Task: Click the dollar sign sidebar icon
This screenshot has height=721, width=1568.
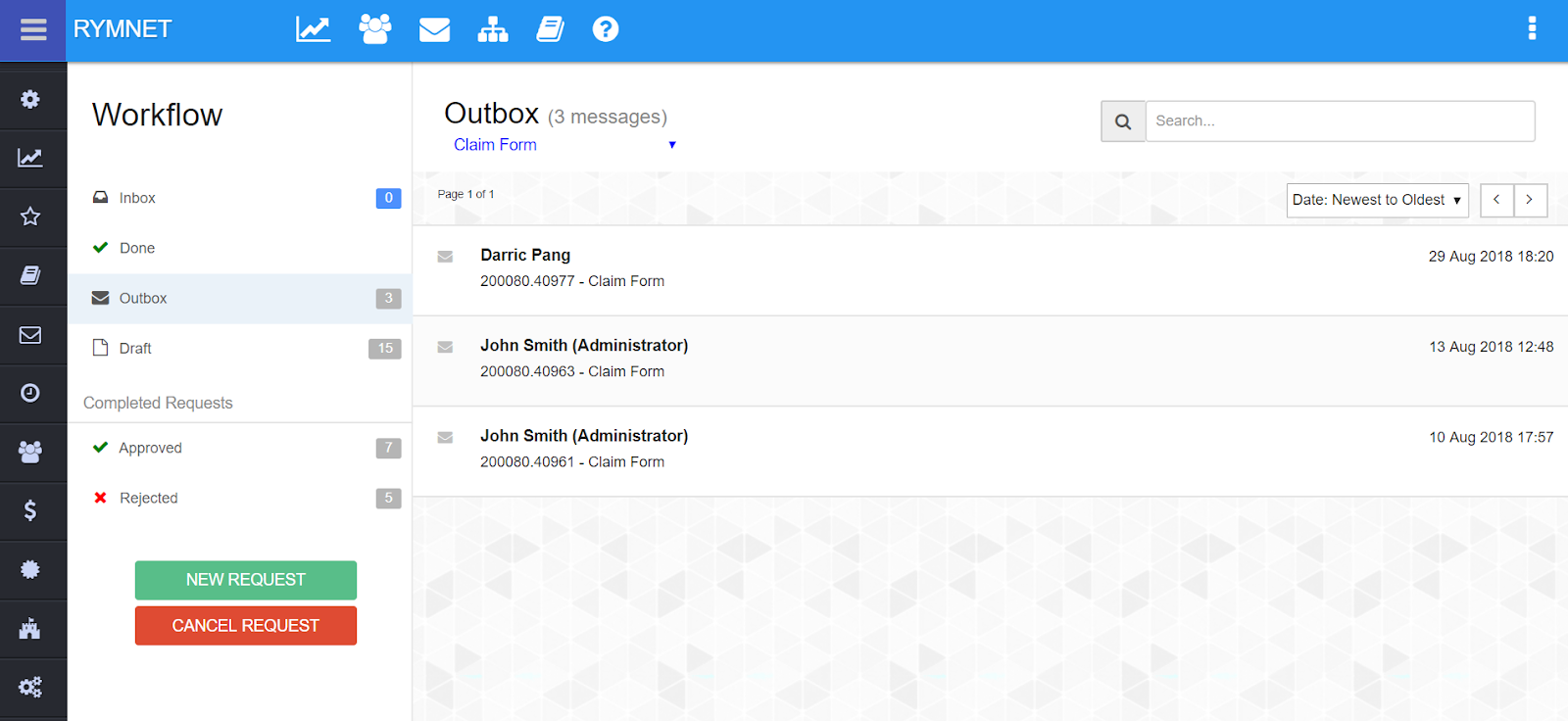Action: pos(30,510)
